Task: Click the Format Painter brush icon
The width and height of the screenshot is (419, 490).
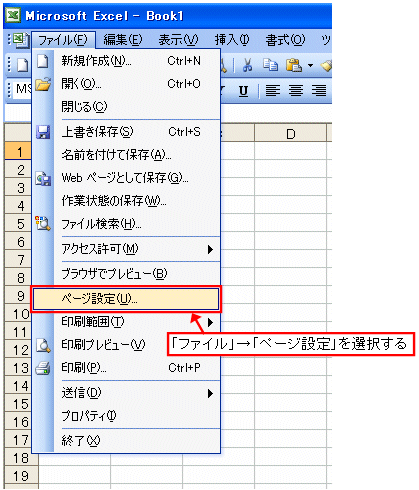Action: click(326, 65)
